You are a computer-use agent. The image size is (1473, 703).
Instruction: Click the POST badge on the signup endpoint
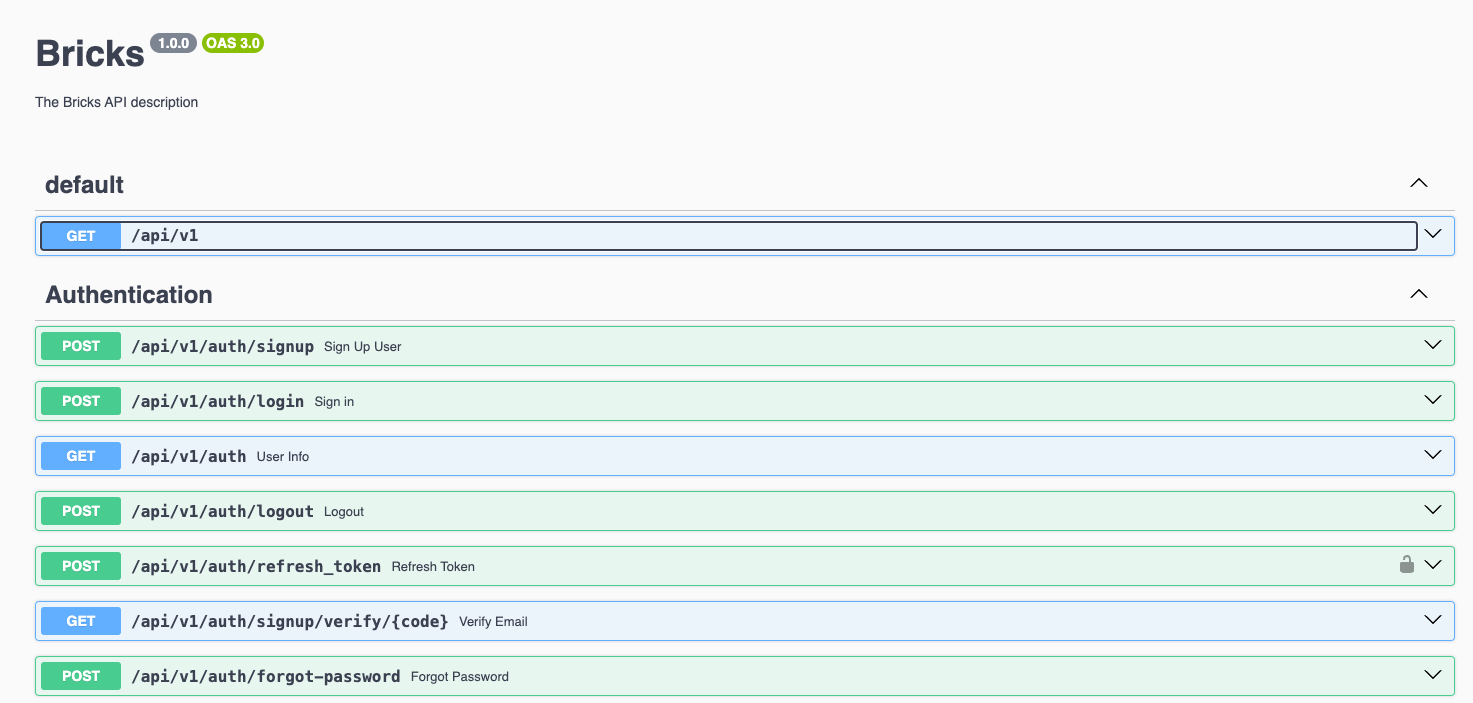[x=80, y=345]
